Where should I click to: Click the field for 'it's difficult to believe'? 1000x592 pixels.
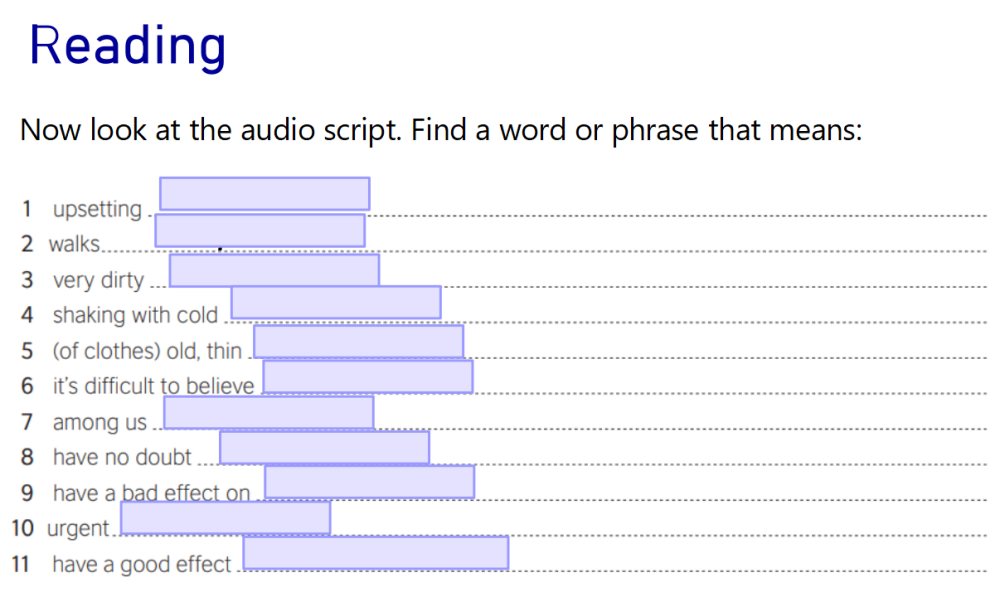pos(367,376)
